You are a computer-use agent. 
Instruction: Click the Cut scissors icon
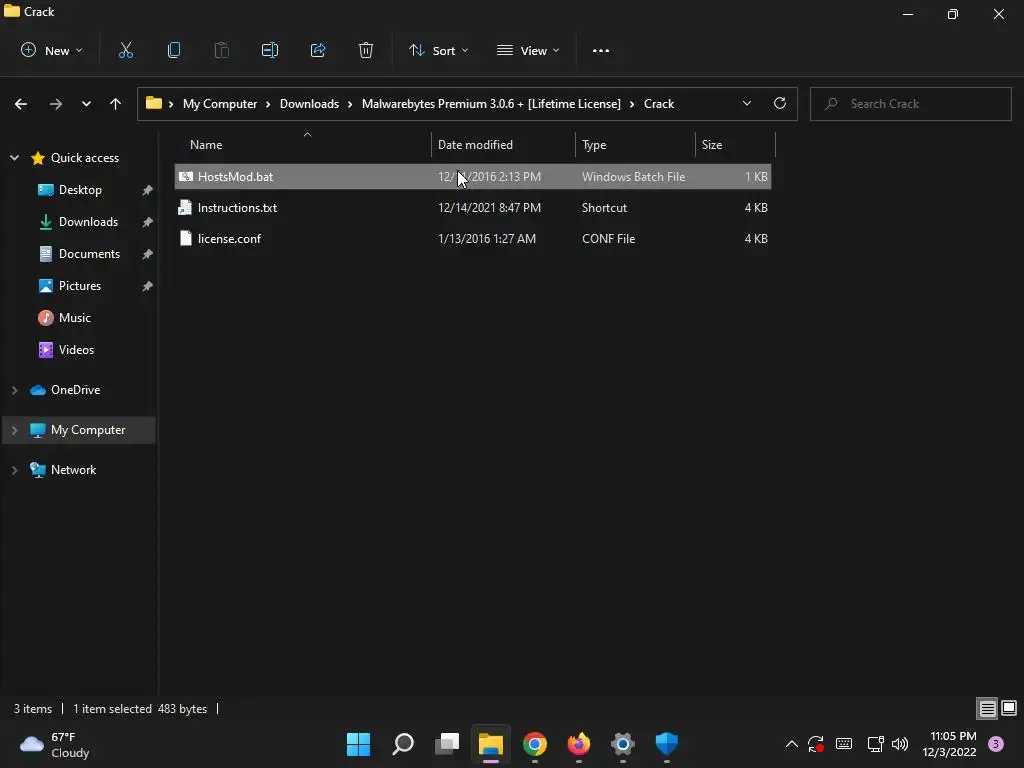(125, 50)
